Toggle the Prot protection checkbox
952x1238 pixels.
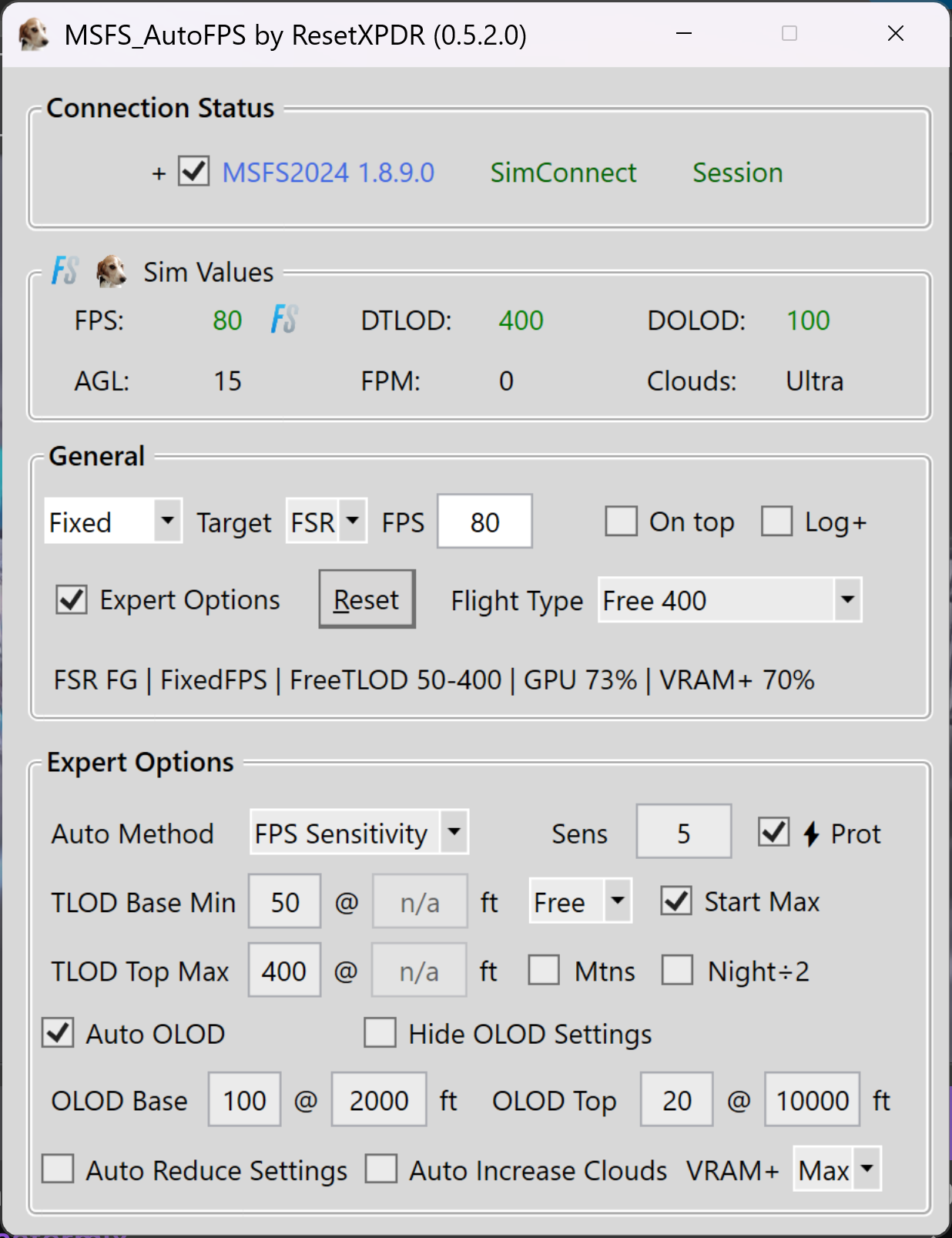click(773, 832)
